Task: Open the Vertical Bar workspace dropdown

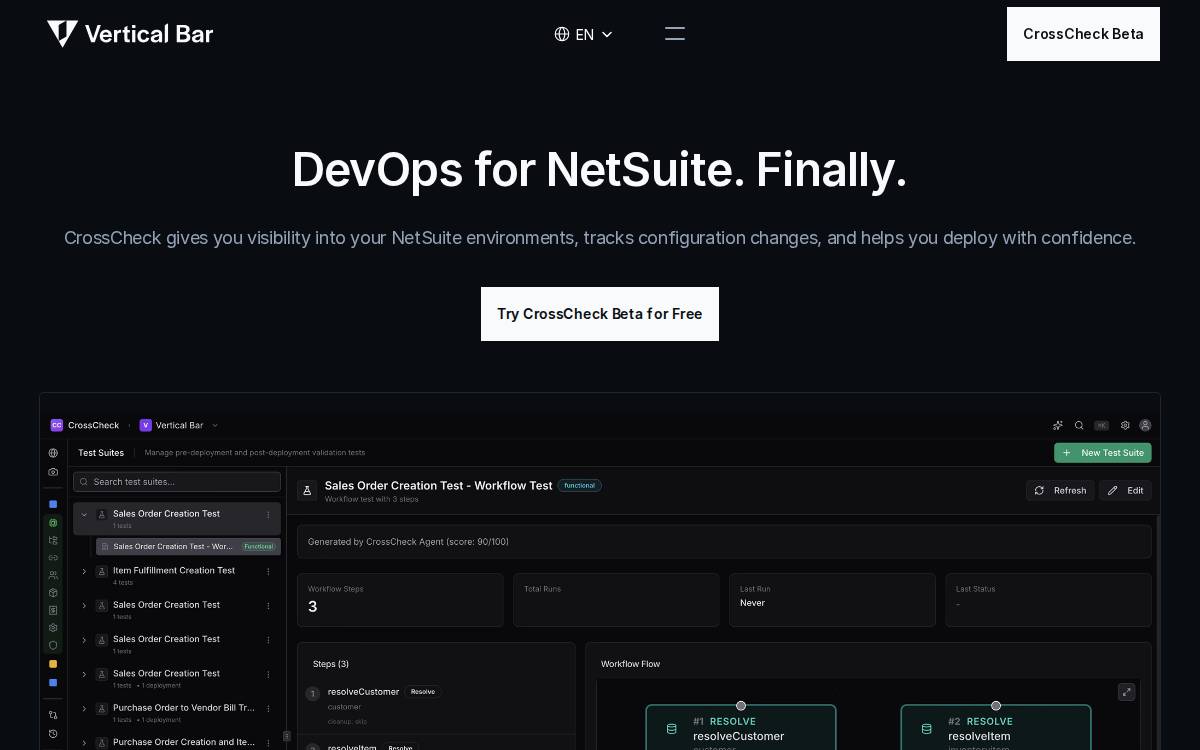Action: click(x=179, y=425)
